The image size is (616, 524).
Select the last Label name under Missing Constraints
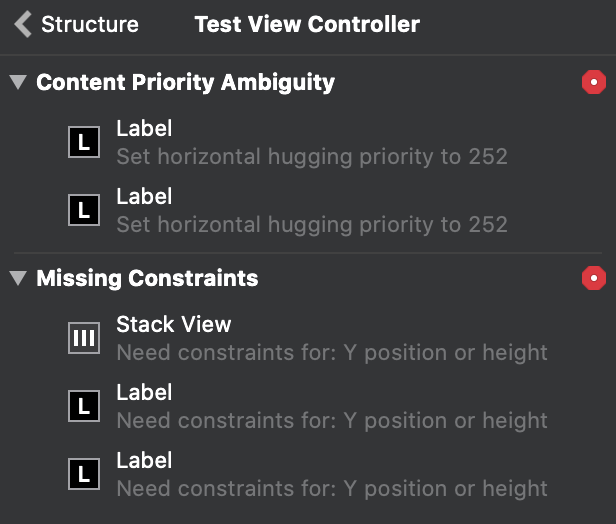[144, 460]
